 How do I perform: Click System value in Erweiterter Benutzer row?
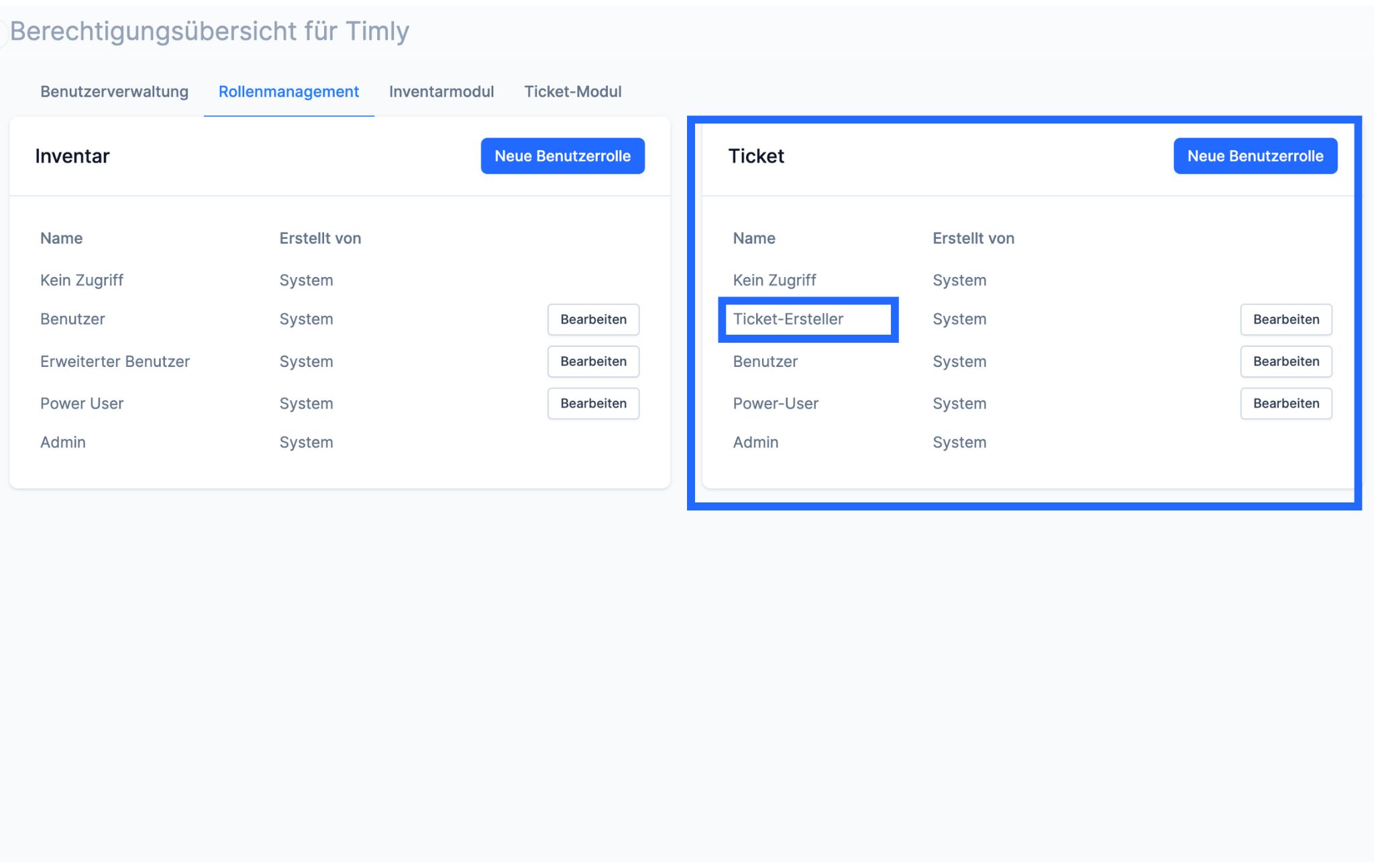[306, 361]
